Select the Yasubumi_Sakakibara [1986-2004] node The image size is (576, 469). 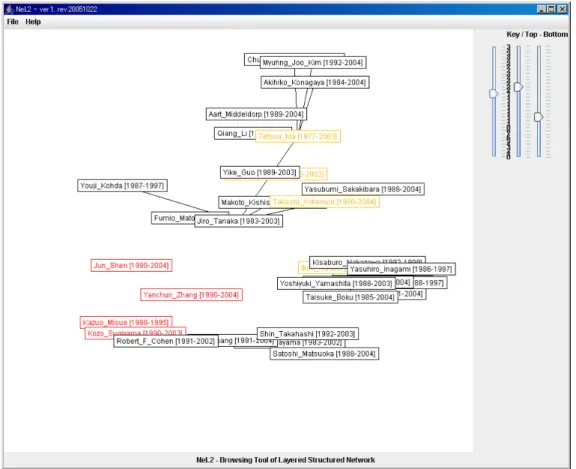363,189
